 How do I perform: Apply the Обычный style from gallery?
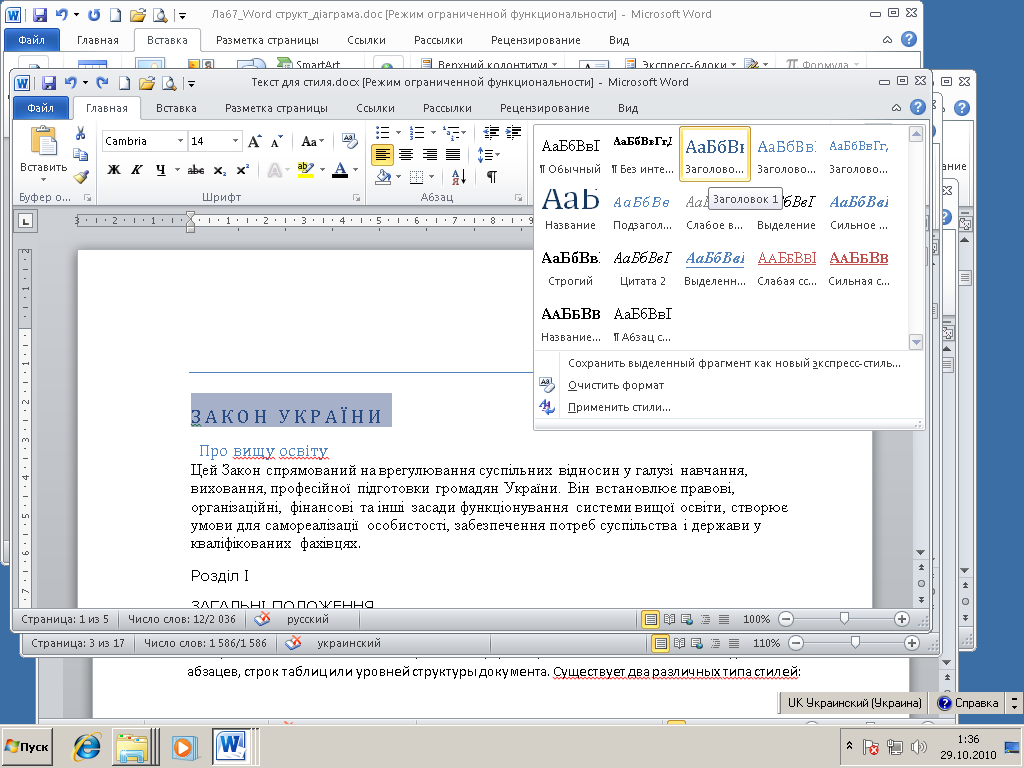coord(570,154)
